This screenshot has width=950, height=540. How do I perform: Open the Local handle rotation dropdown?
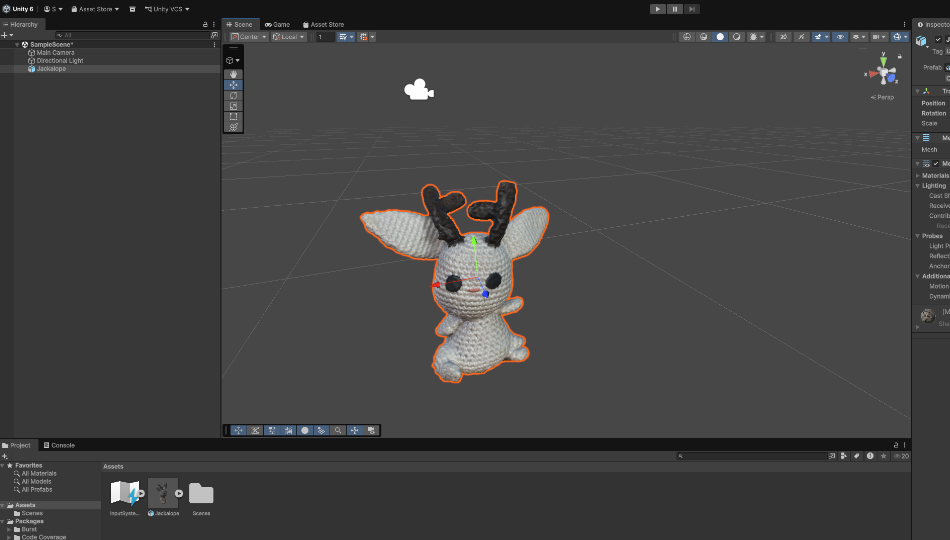(x=288, y=37)
